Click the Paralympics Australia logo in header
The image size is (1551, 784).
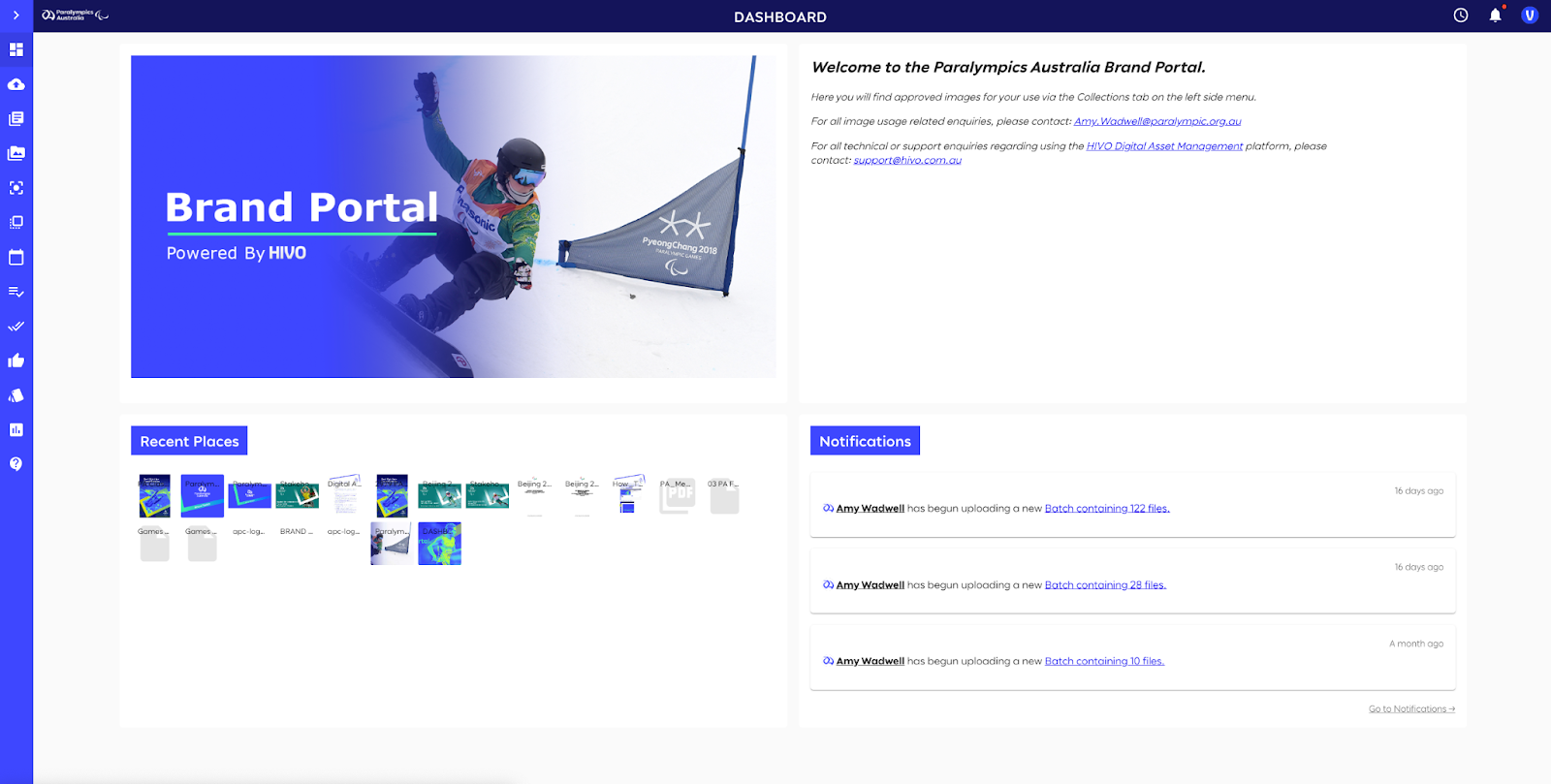[x=75, y=16]
